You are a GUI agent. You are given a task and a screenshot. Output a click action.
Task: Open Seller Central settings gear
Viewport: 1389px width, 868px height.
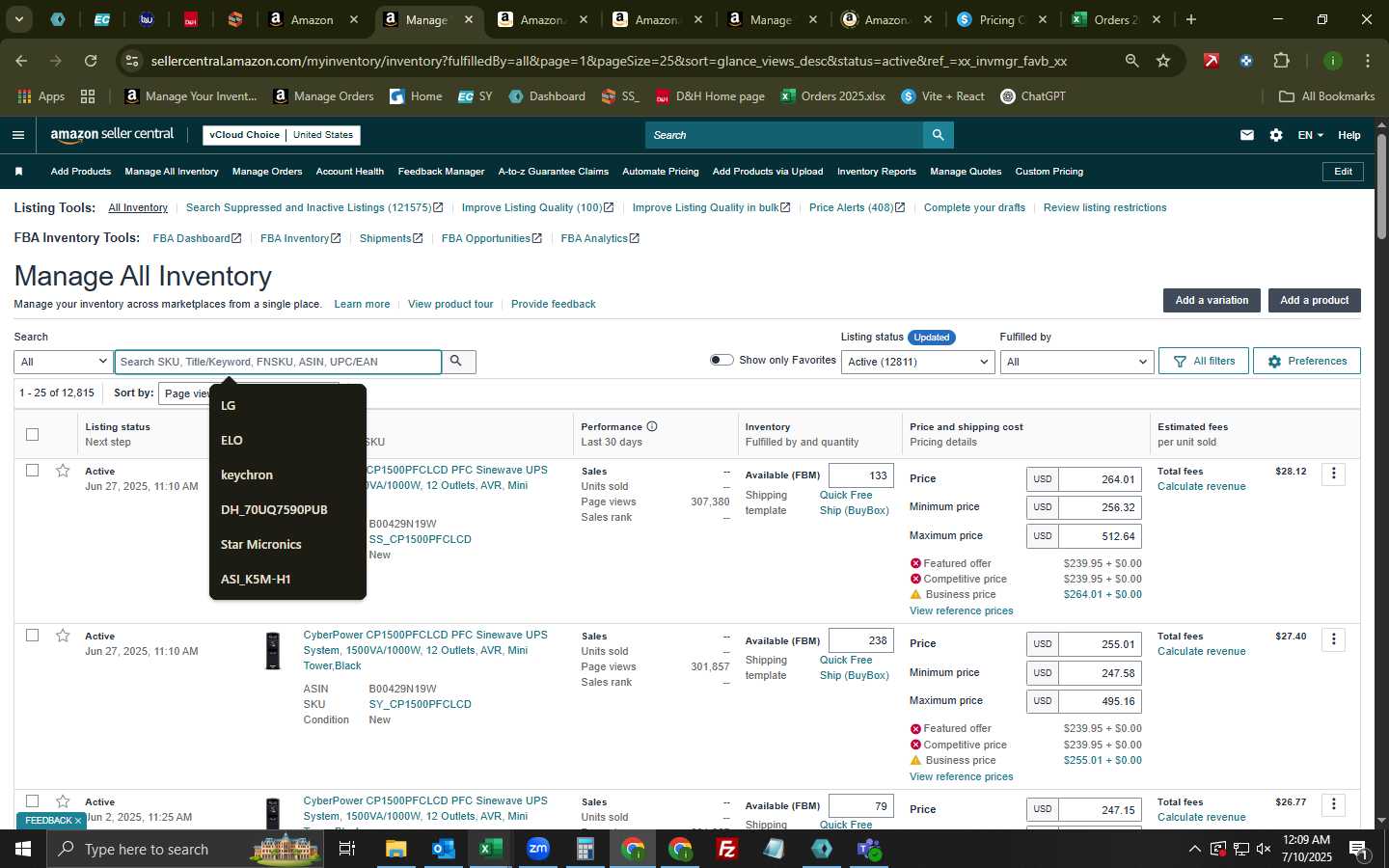(x=1276, y=135)
